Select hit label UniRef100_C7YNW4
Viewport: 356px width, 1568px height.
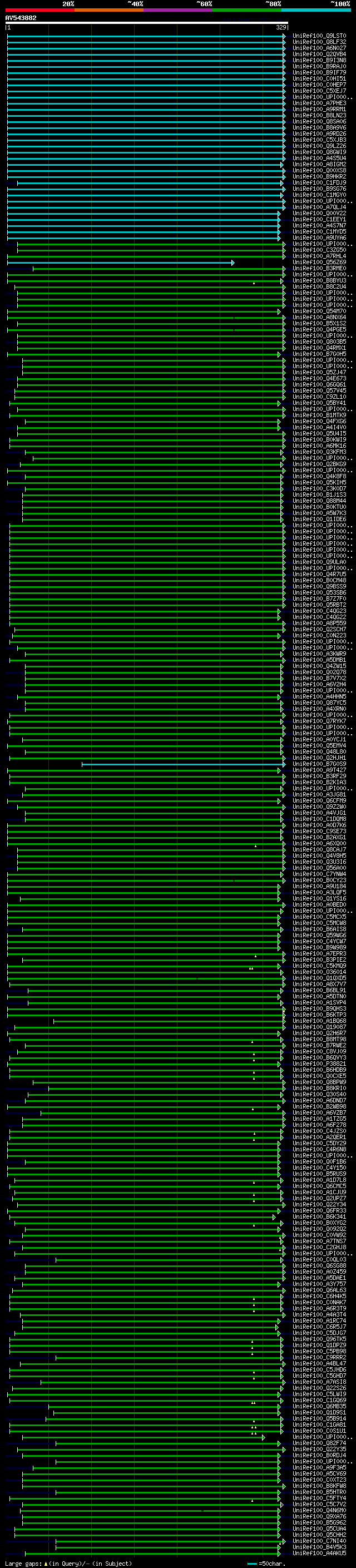[319, 874]
